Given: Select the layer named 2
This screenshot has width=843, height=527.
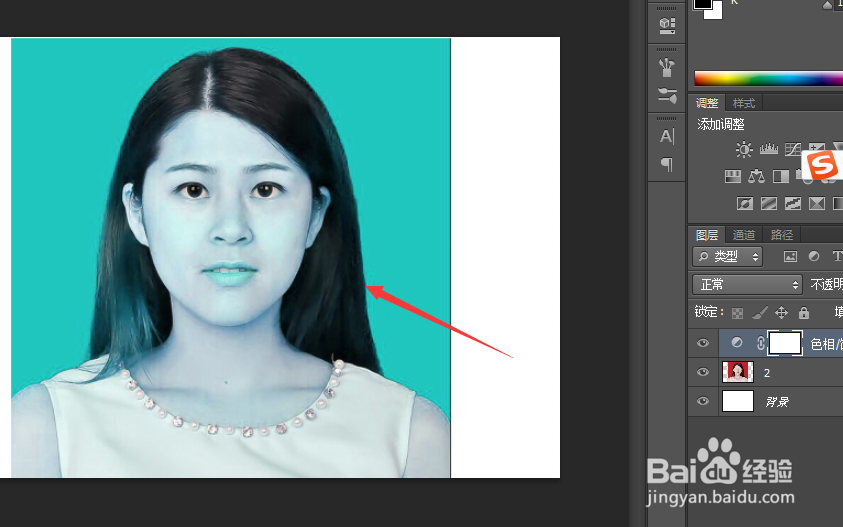Looking at the screenshot, I should tap(767, 373).
